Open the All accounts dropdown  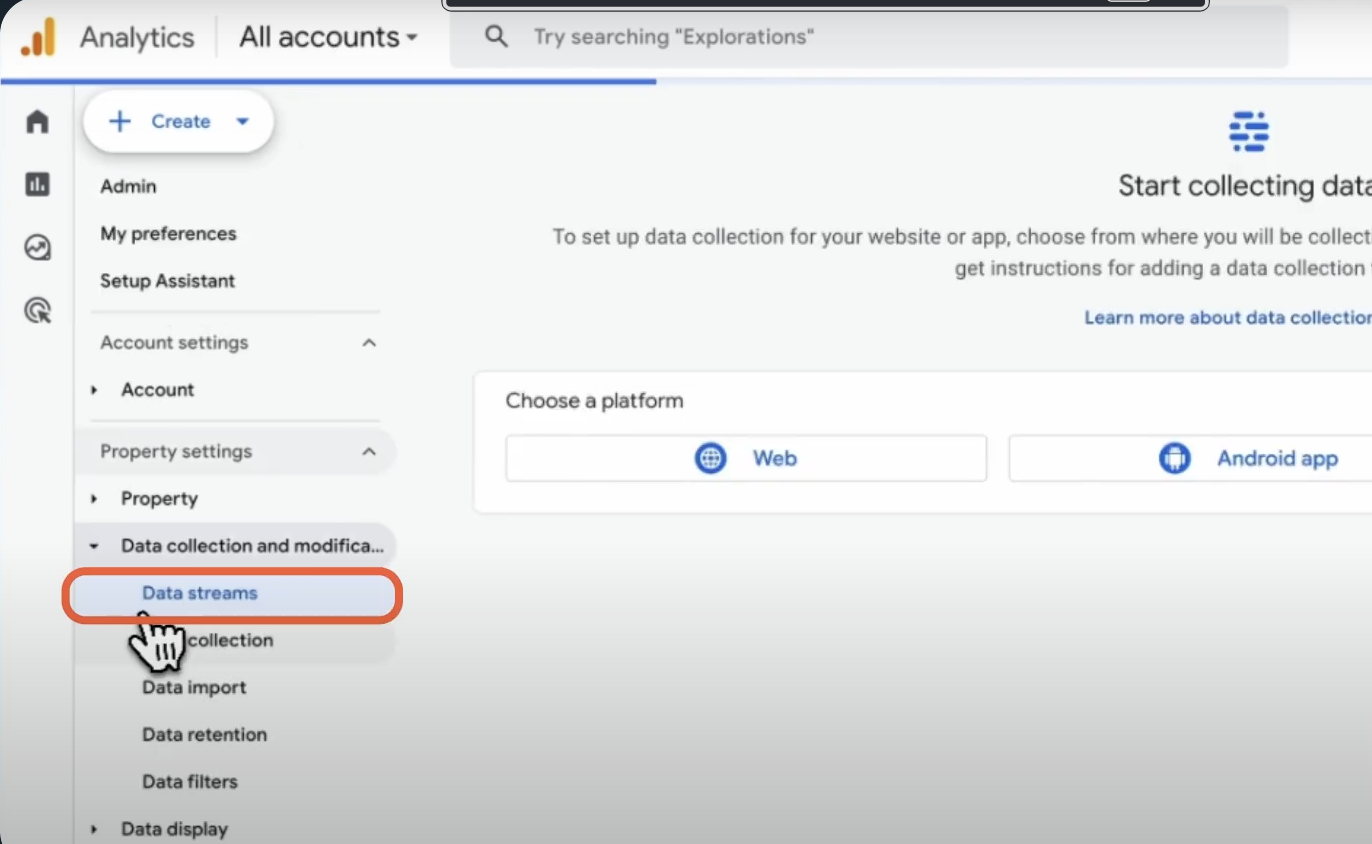coord(328,37)
